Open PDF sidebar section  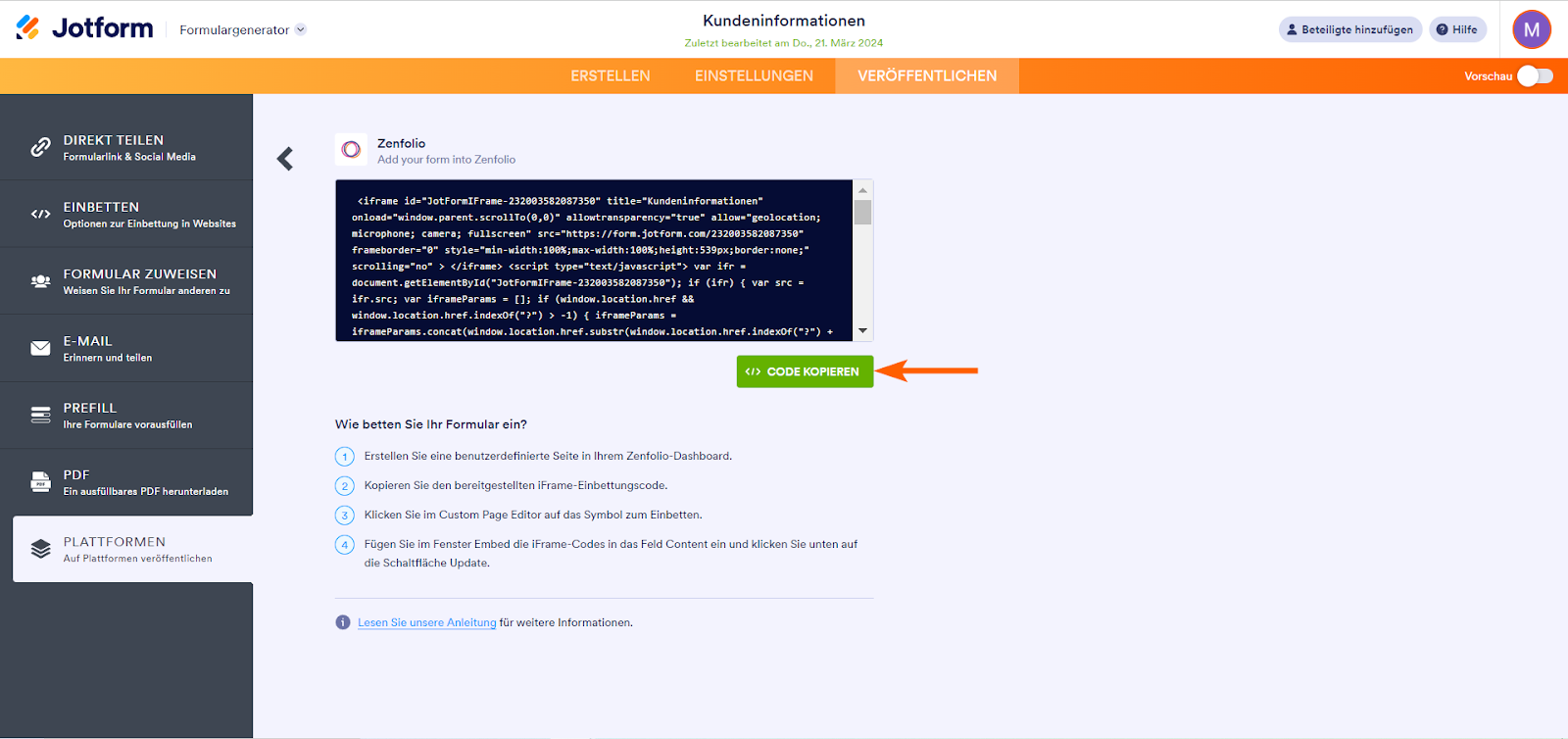coord(126,482)
